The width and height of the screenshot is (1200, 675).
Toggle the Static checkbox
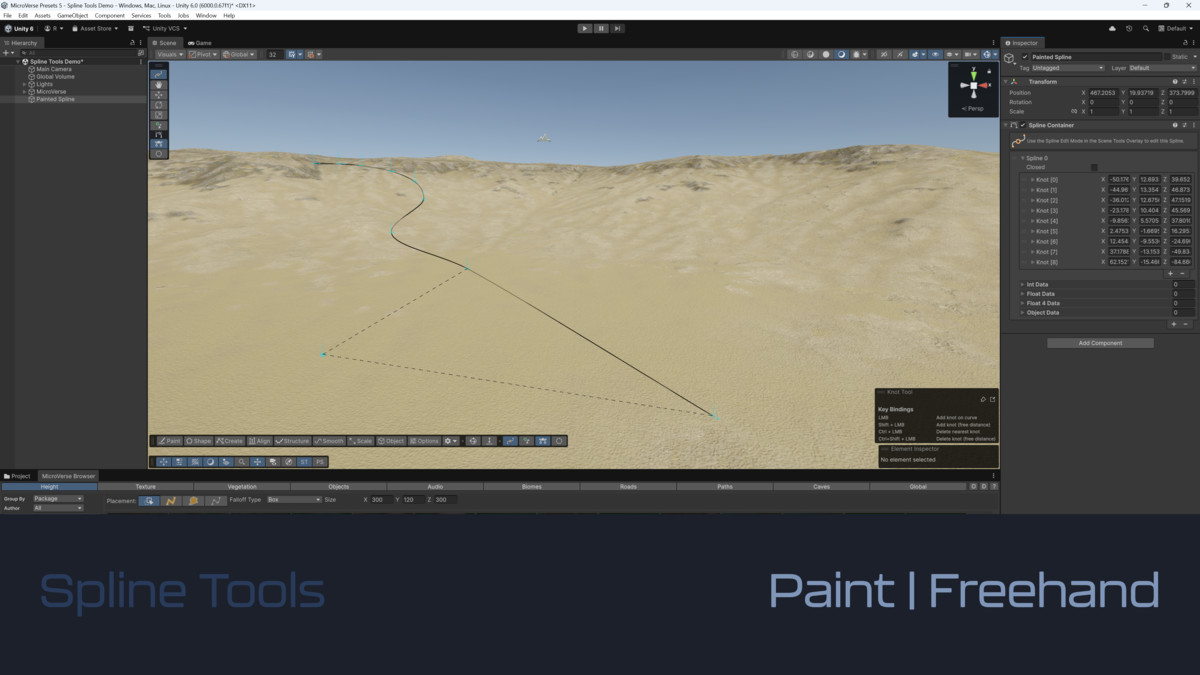pyautogui.click(x=1168, y=57)
